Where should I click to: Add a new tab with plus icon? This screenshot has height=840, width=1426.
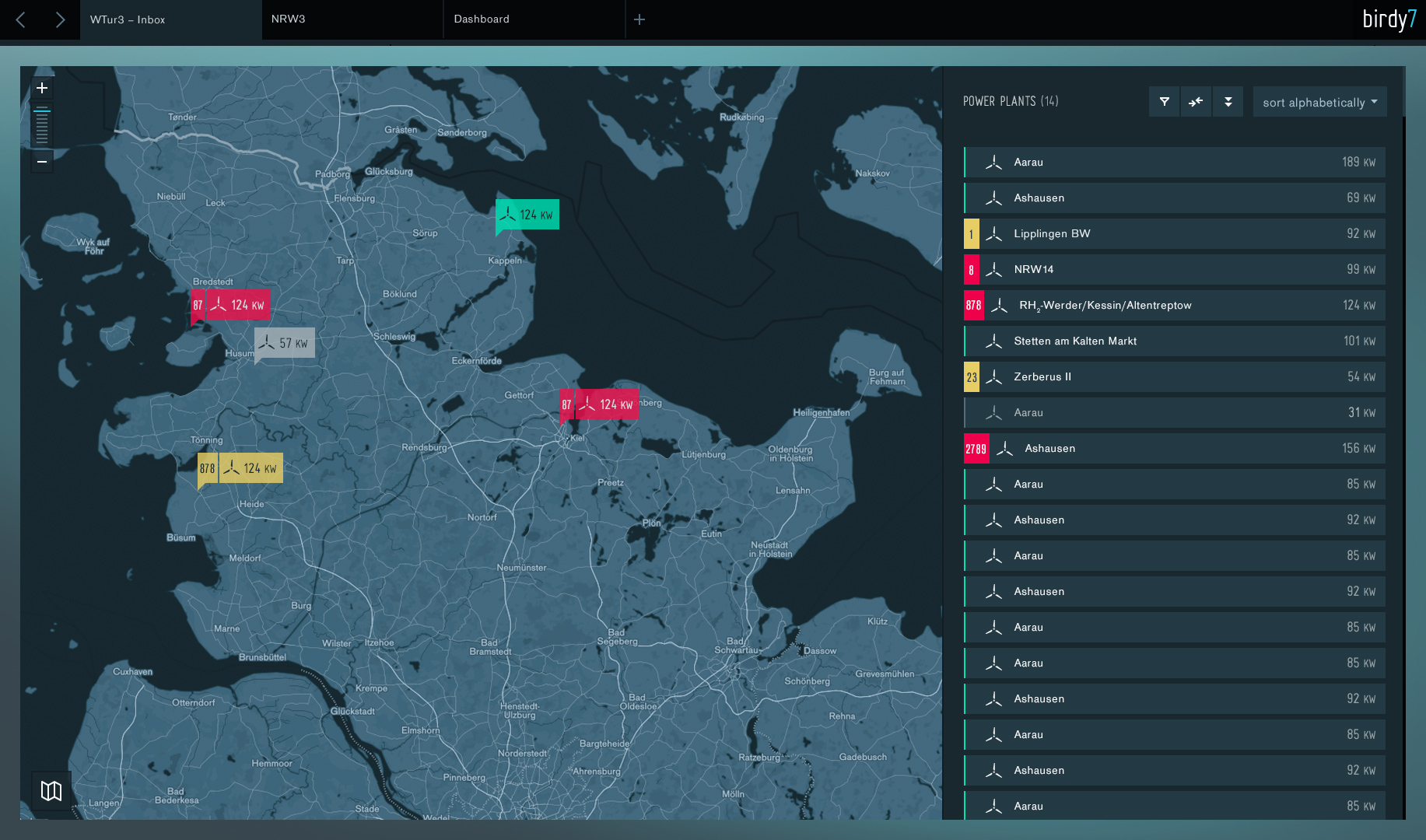click(x=639, y=19)
